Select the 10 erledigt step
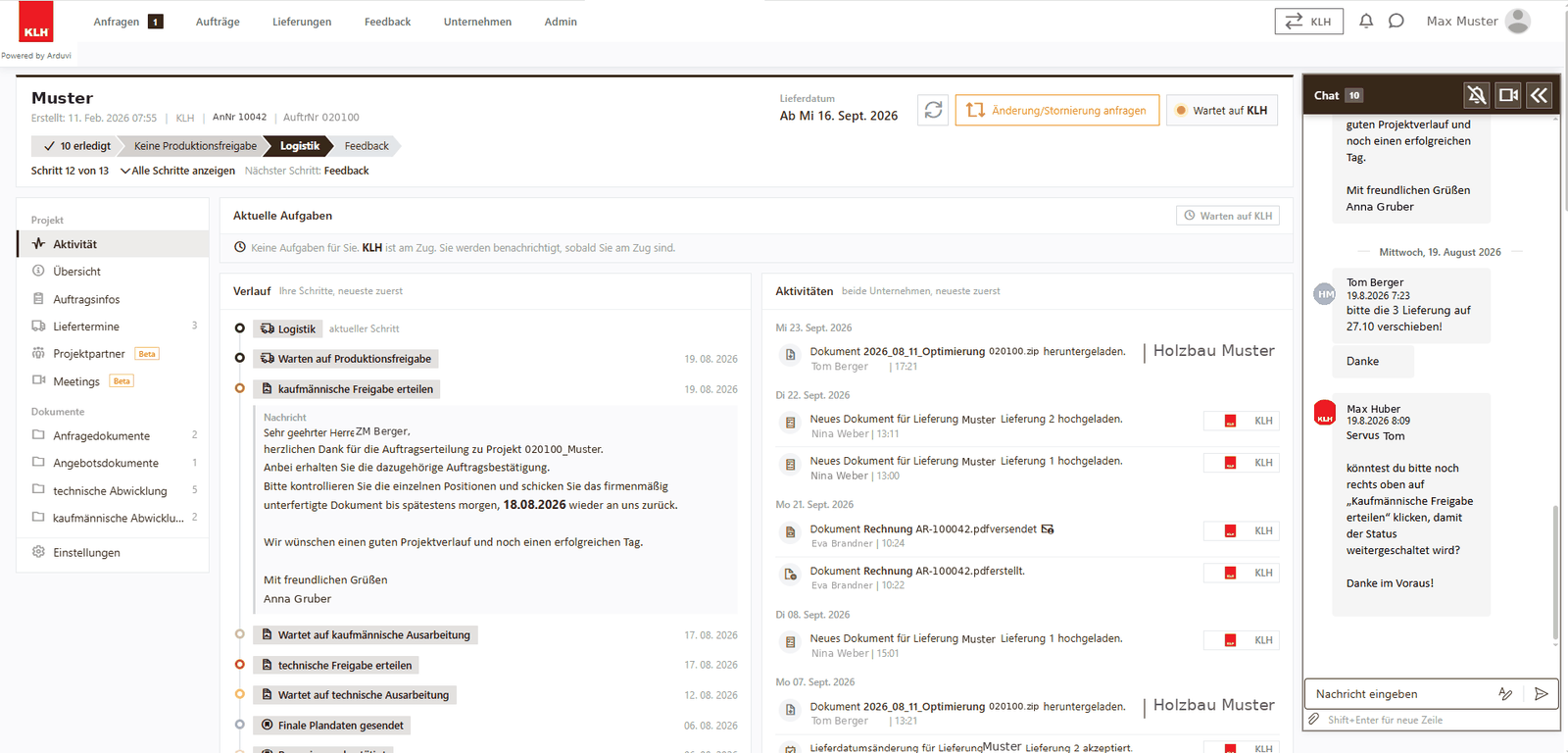The image size is (1568, 753). tap(76, 146)
